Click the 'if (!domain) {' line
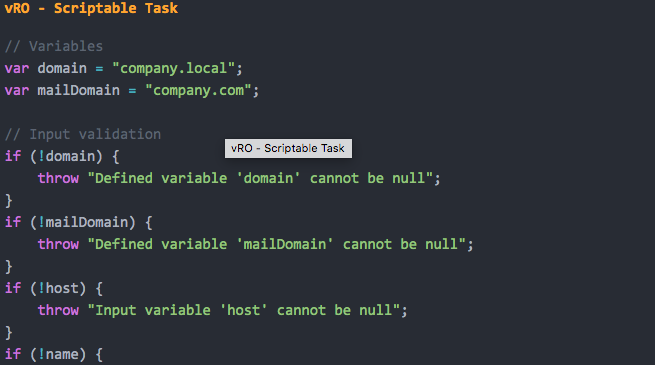The height and width of the screenshot is (365, 655). pos(62,156)
